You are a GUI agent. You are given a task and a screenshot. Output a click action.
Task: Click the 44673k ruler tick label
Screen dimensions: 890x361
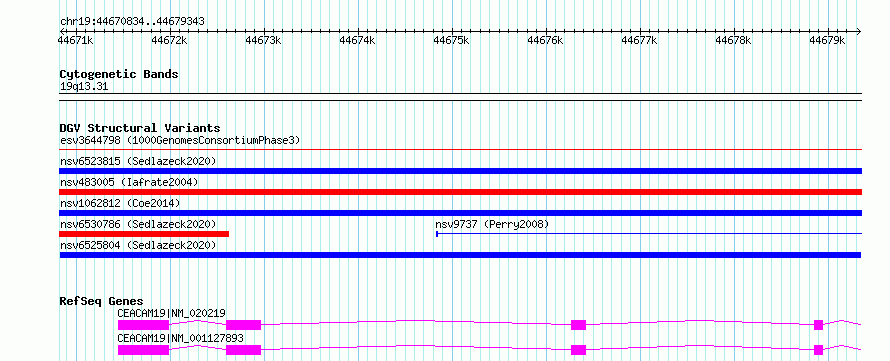pyautogui.click(x=263, y=40)
